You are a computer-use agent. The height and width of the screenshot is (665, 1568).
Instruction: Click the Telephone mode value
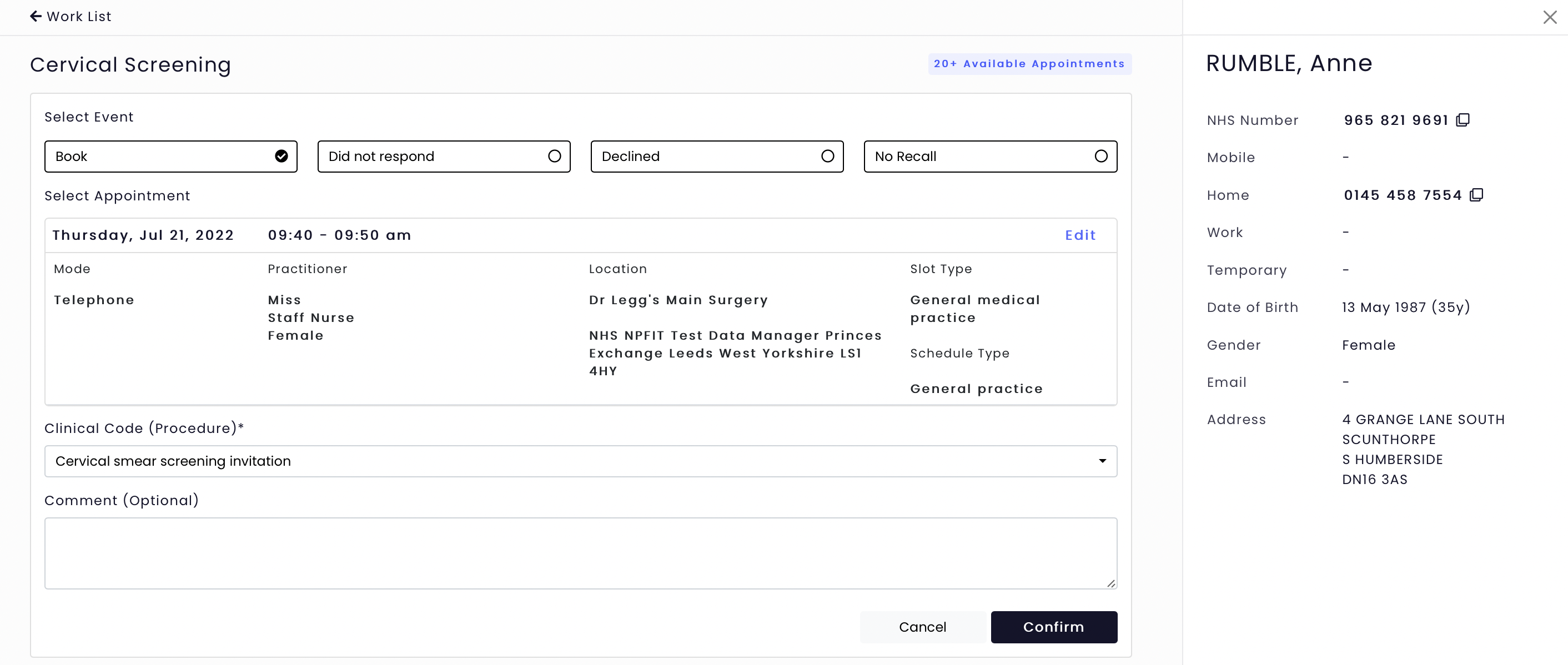click(x=94, y=300)
